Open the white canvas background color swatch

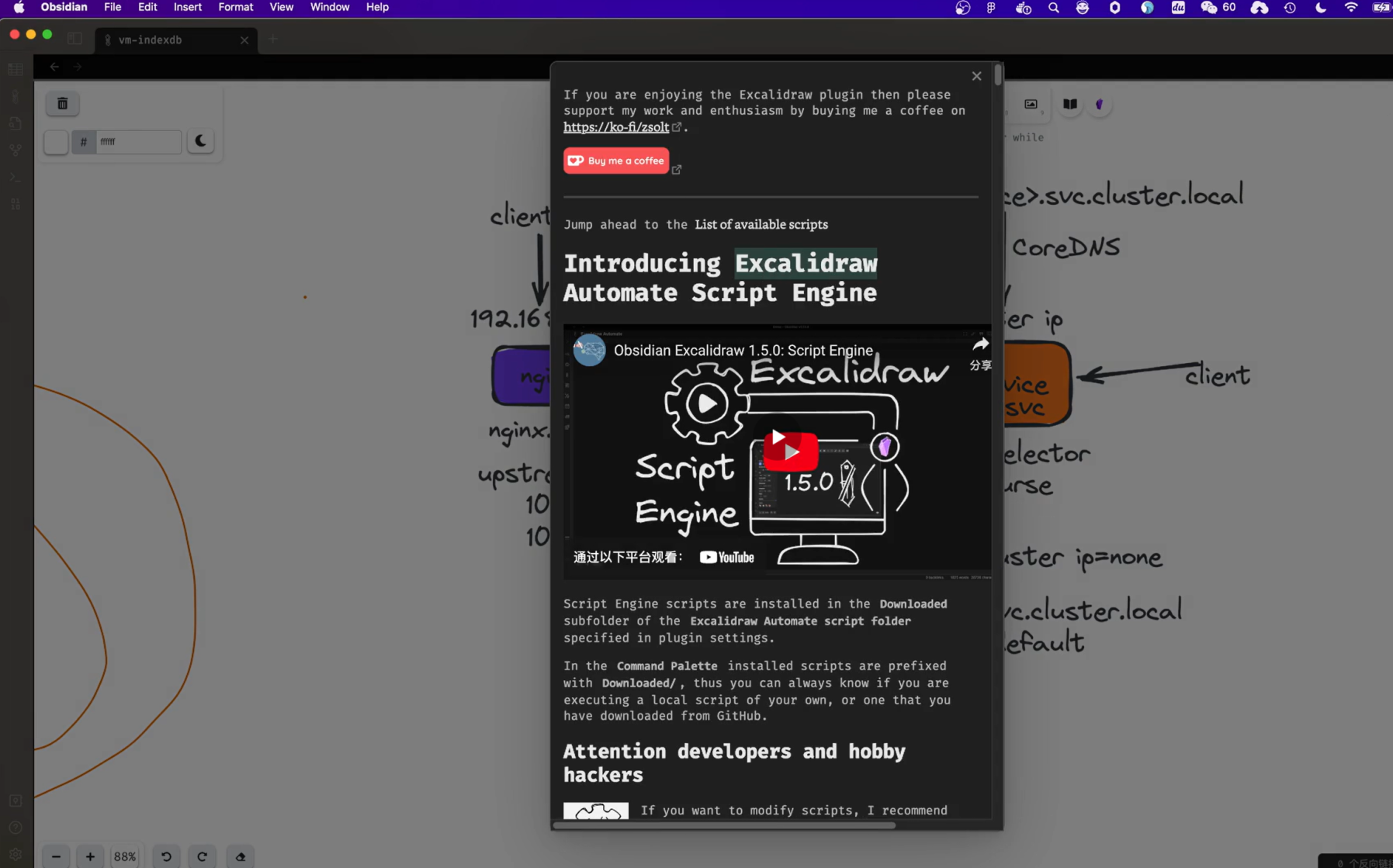coord(56,142)
